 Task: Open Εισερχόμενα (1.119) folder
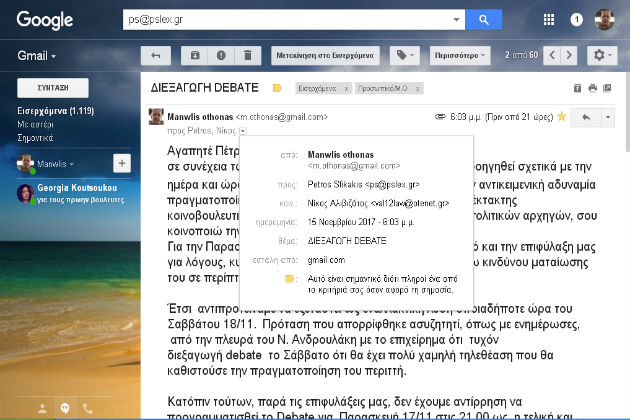(x=55, y=111)
